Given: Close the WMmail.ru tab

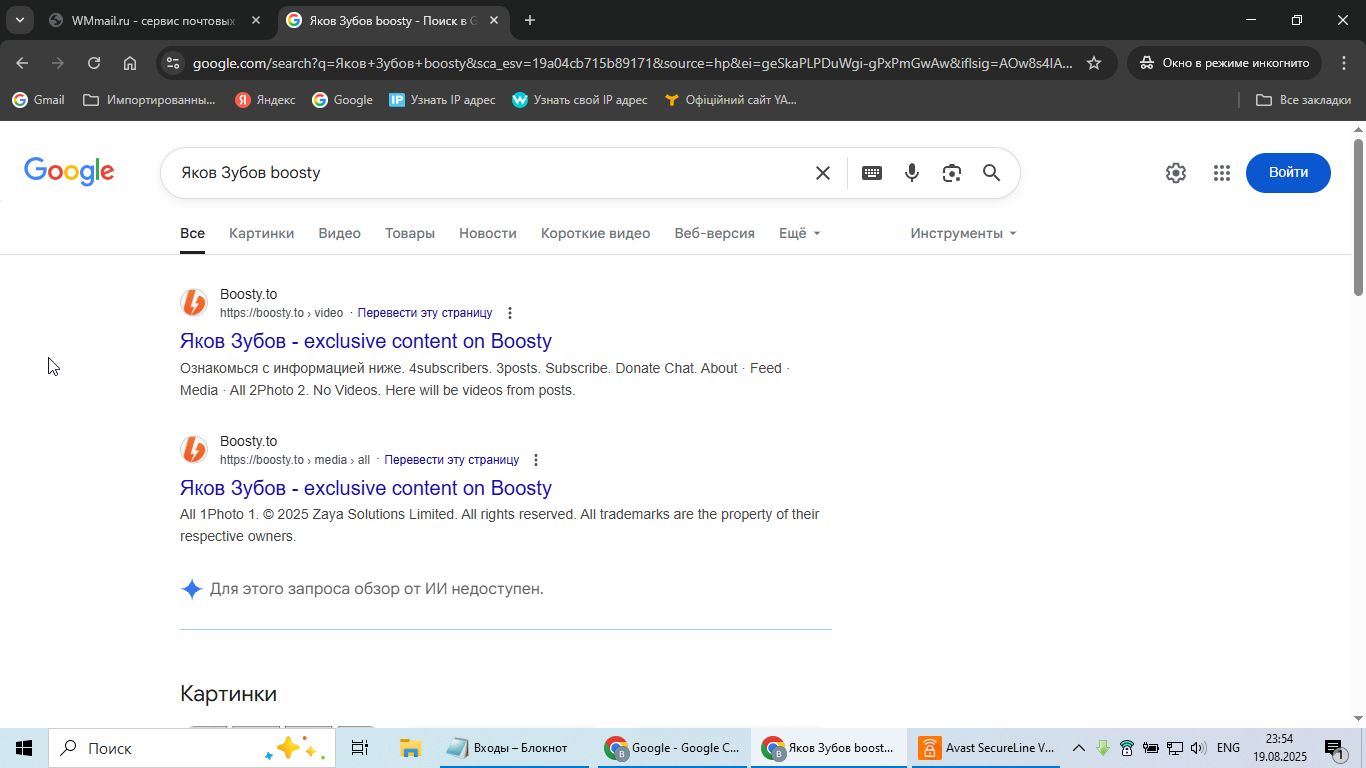Looking at the screenshot, I should 256,20.
